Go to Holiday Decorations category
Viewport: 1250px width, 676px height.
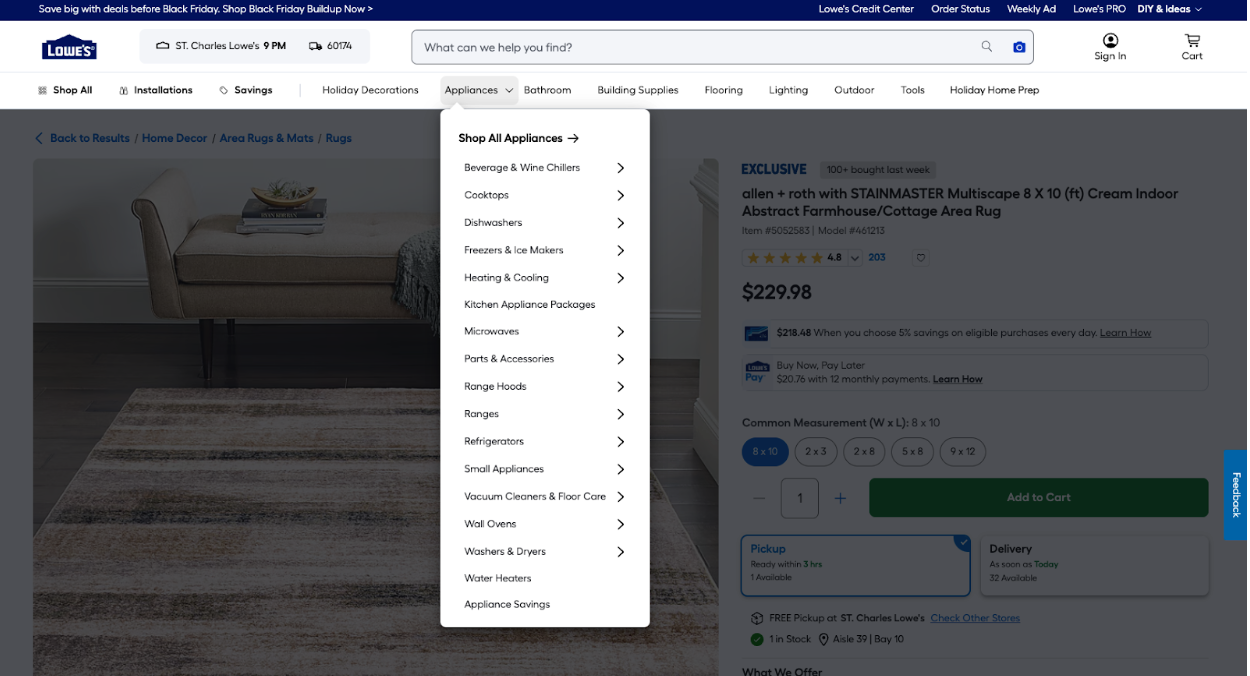370,90
